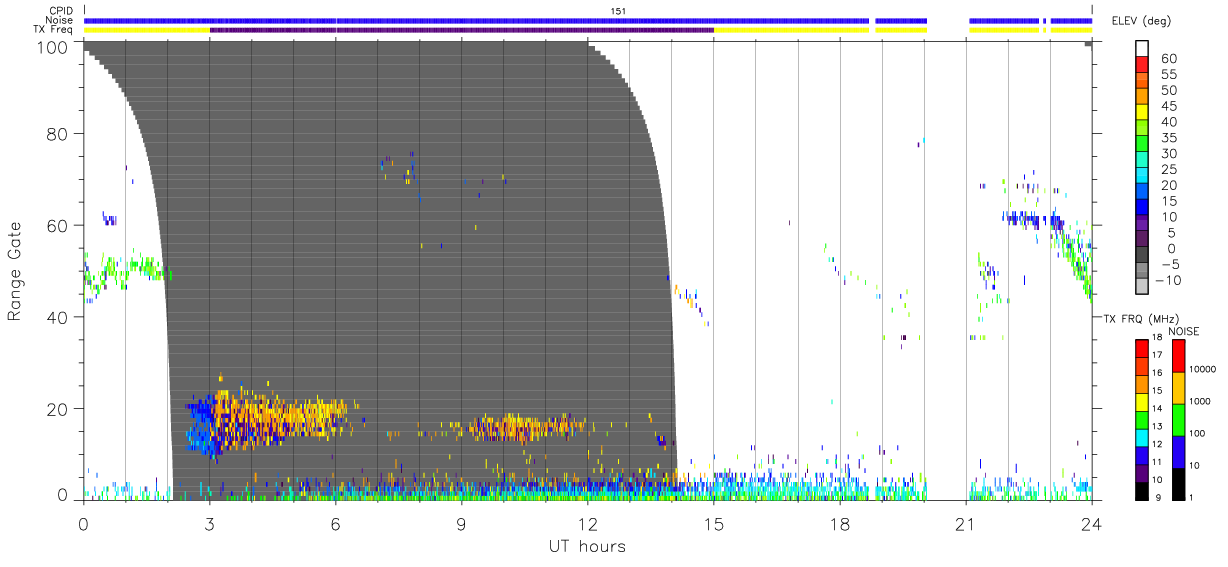Click the CPID value '151' above the plot
Viewport: 1228px width, 567px height.
(619, 11)
